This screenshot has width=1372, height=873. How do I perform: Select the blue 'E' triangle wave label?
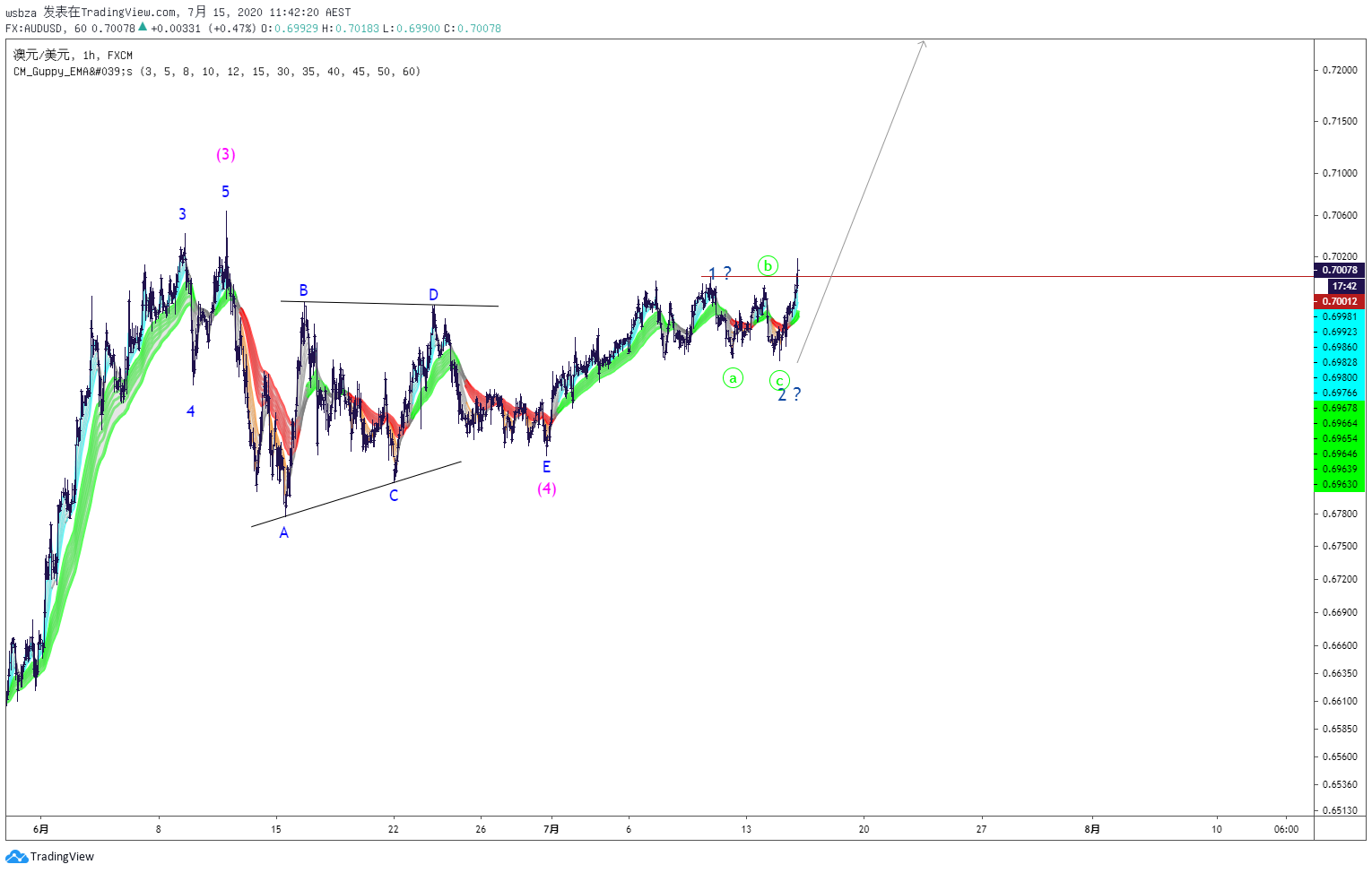[546, 466]
